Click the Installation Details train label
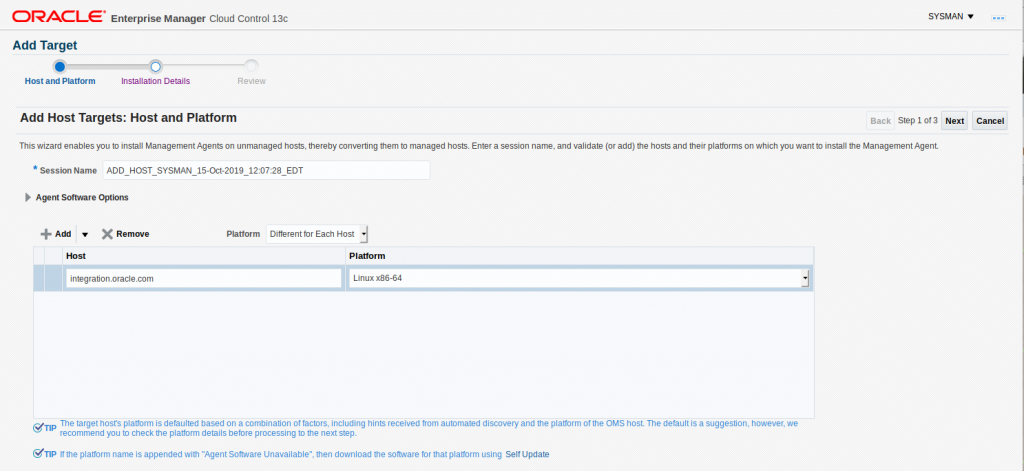The width and height of the screenshot is (1024, 471). (155, 81)
